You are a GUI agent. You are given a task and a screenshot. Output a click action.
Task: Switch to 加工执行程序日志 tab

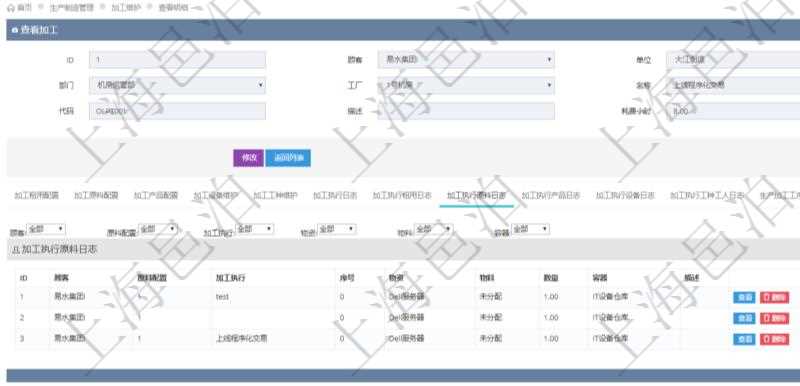pos(402,195)
